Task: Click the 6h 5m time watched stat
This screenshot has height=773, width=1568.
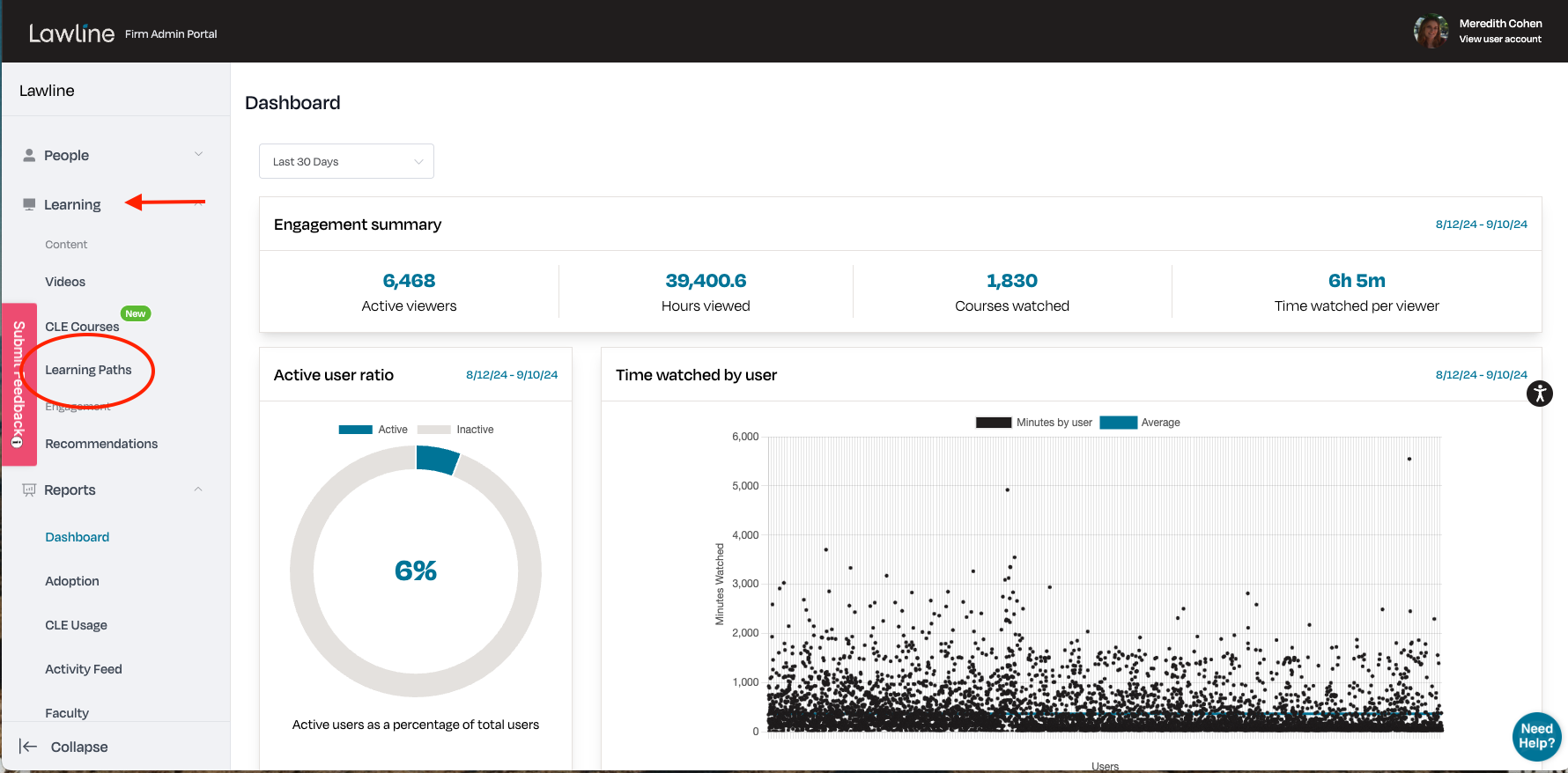Action: tap(1357, 292)
